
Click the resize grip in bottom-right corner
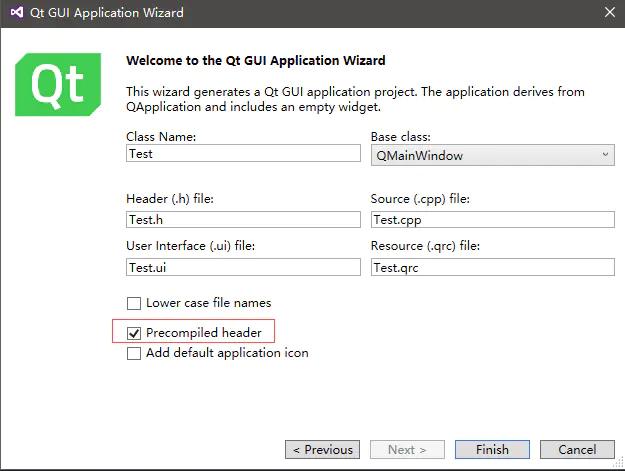pos(618,463)
